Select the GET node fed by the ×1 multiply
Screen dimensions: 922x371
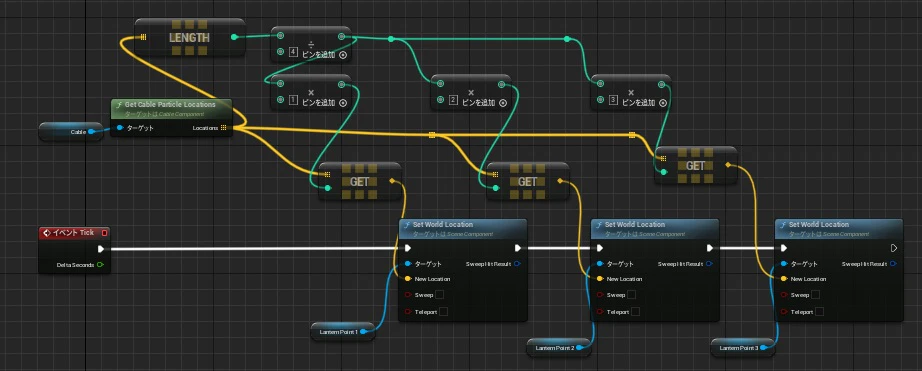click(x=359, y=181)
